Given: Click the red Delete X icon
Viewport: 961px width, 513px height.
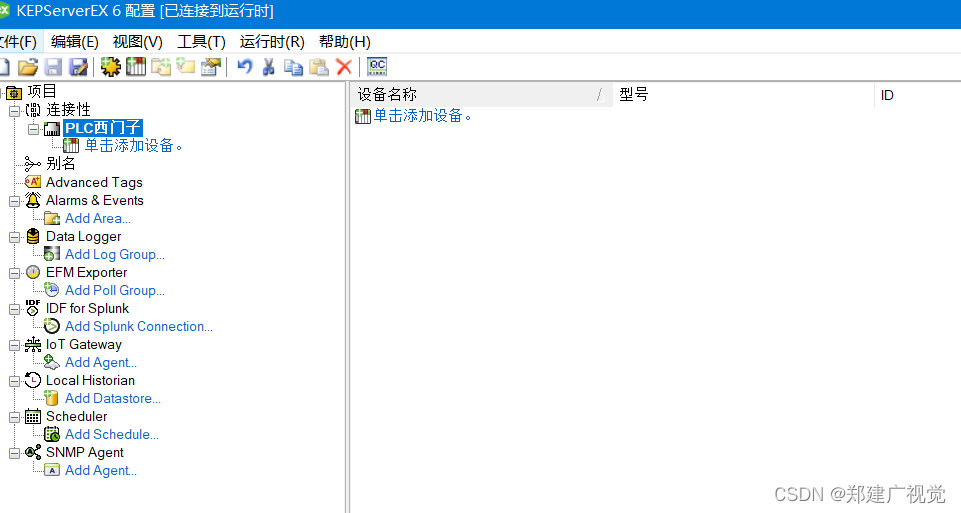Looking at the screenshot, I should pos(344,67).
